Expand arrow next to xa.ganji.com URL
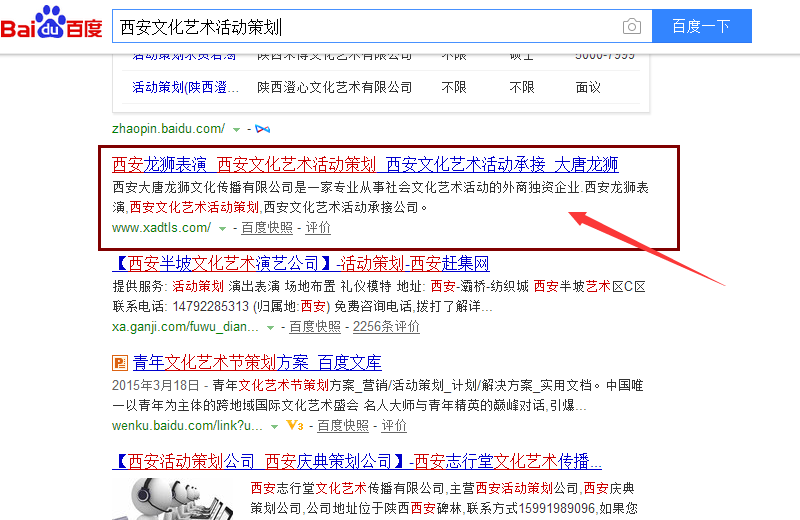 pos(270,327)
